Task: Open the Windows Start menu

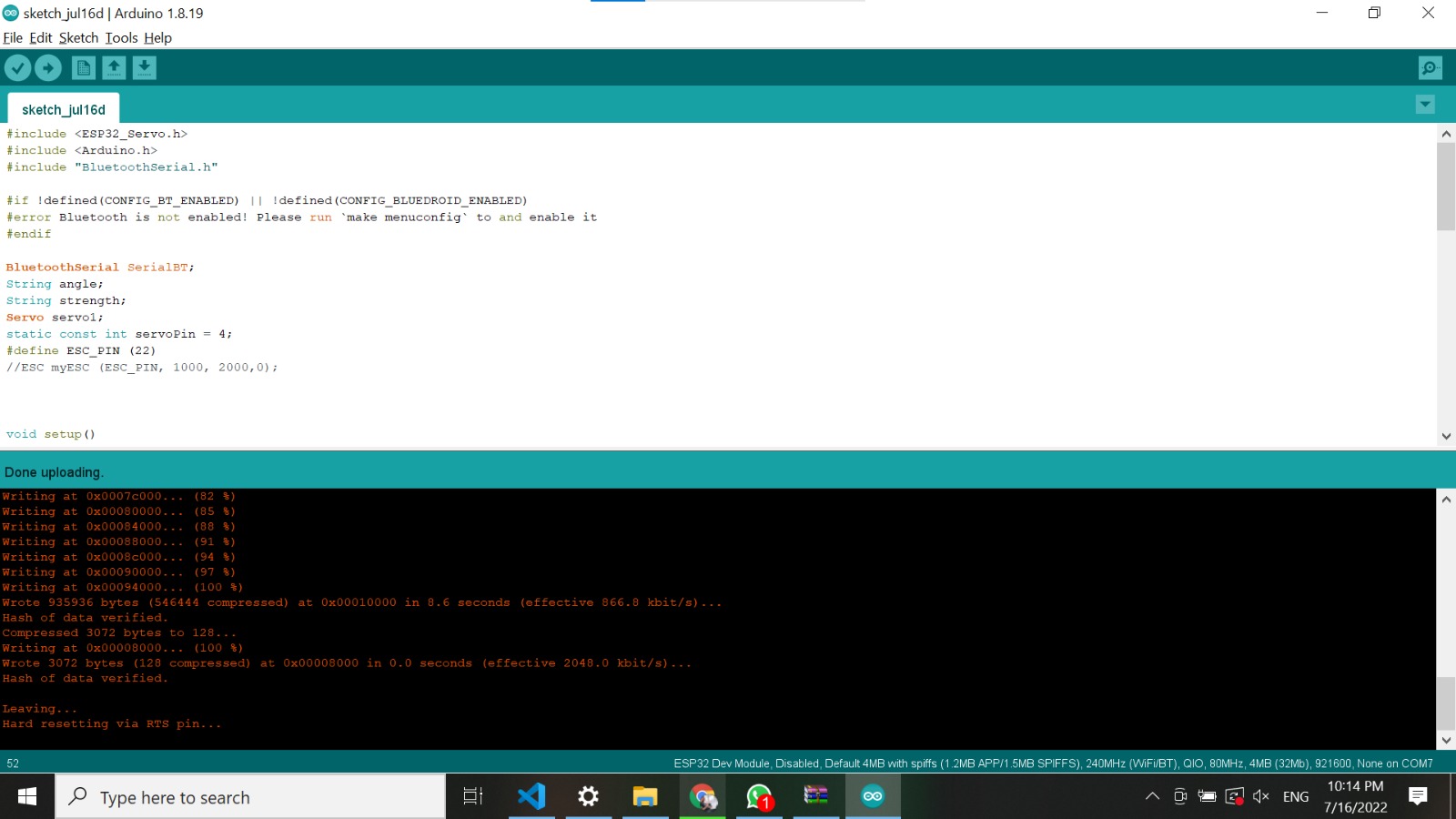Action: (x=27, y=797)
